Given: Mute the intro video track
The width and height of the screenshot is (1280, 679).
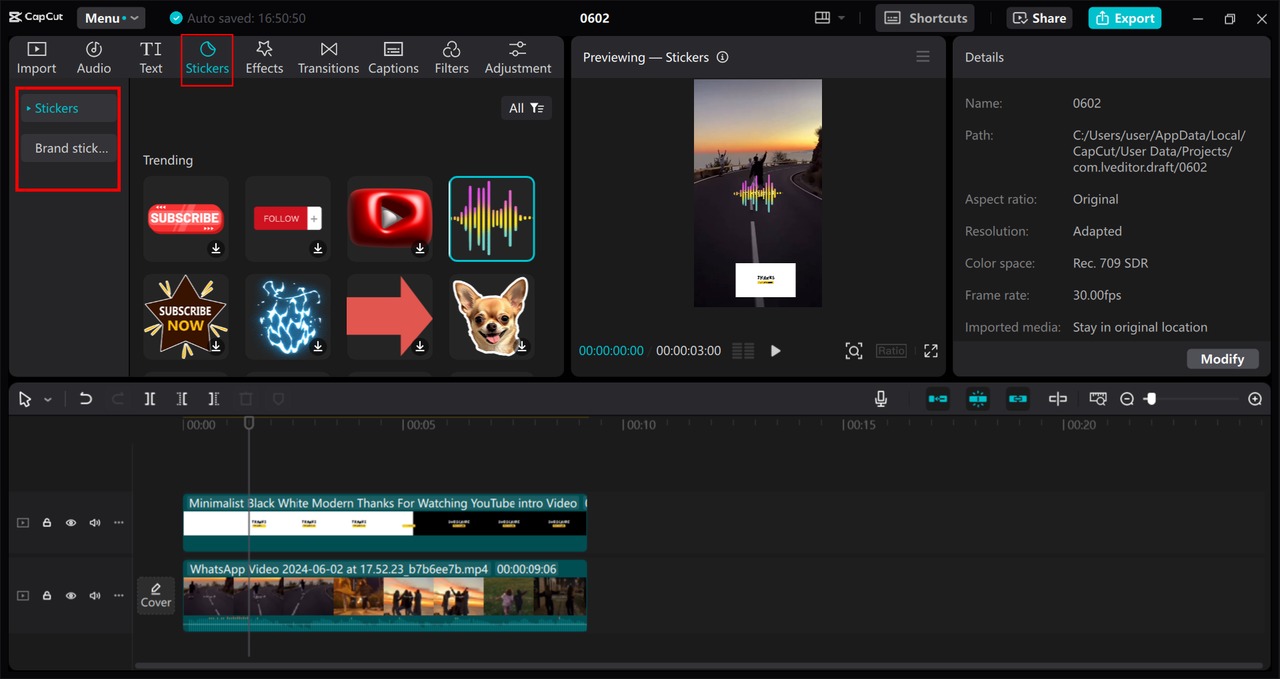Looking at the screenshot, I should (95, 523).
